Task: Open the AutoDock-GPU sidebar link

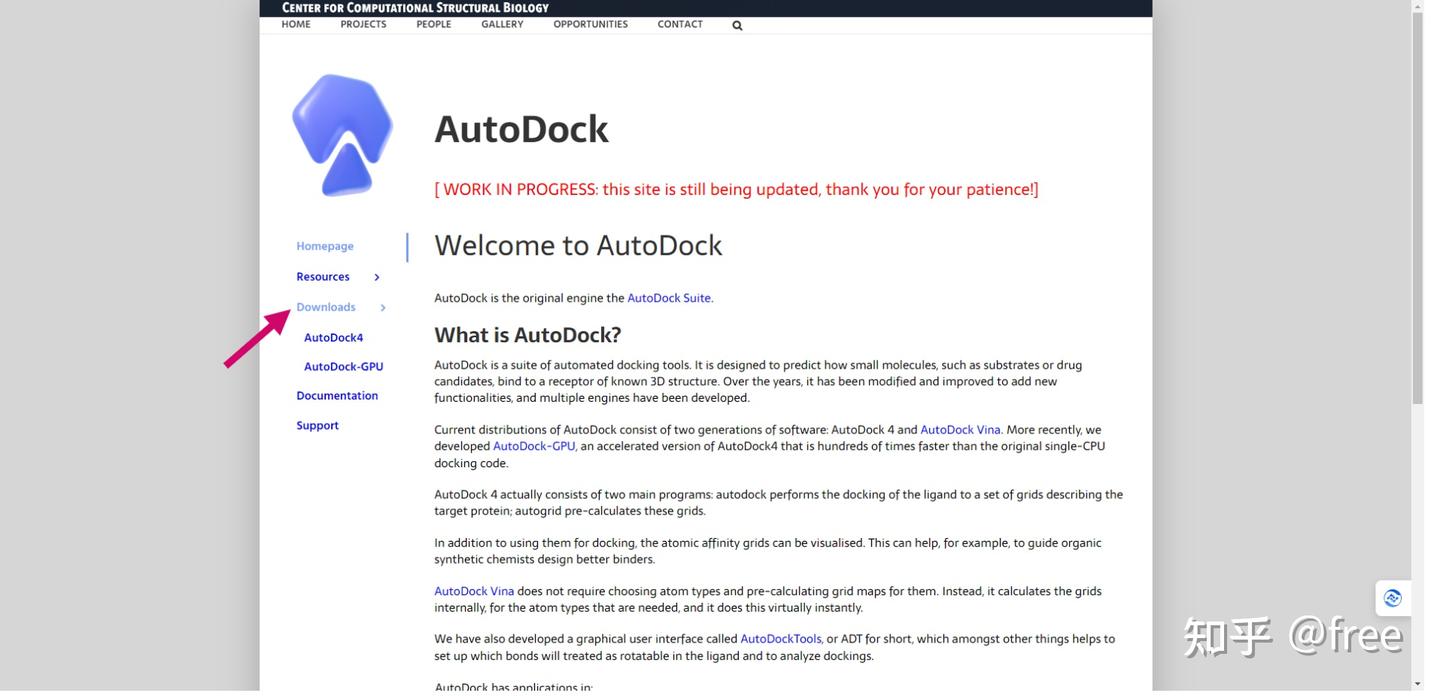Action: click(x=343, y=366)
